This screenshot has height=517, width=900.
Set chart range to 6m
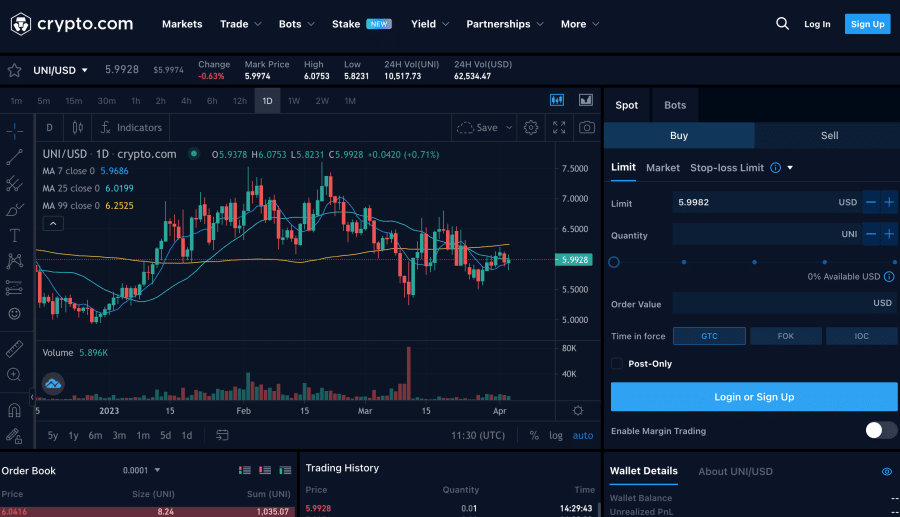(x=95, y=436)
